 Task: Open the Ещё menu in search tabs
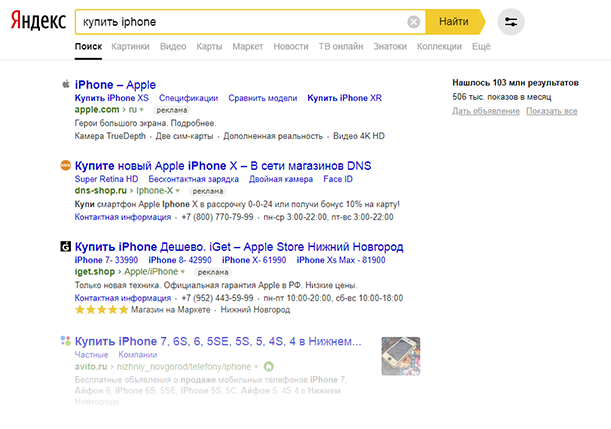pos(481,47)
